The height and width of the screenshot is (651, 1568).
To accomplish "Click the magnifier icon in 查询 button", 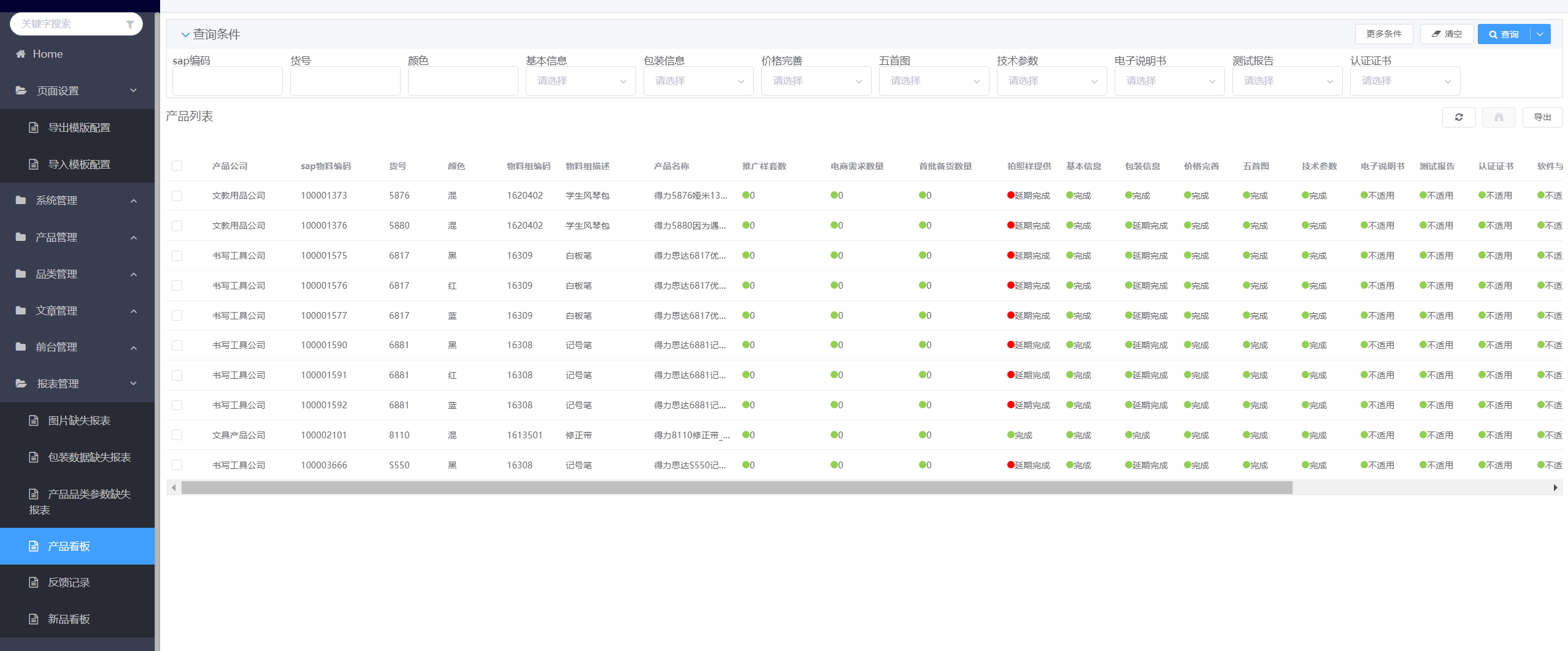I will tap(1493, 34).
